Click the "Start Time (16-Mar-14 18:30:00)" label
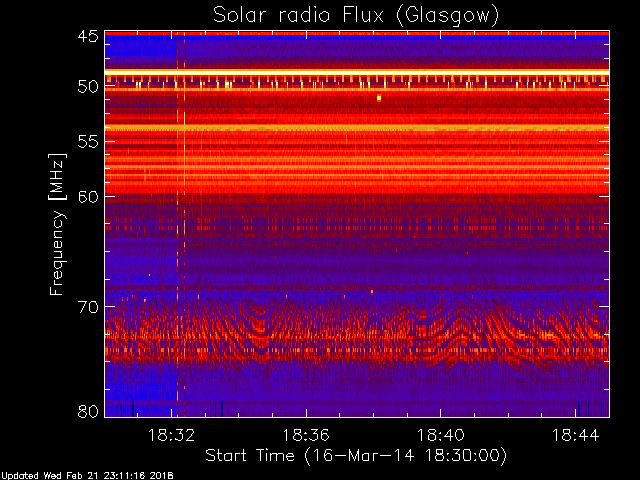Viewport: 640px width, 480px height. pyautogui.click(x=356, y=456)
